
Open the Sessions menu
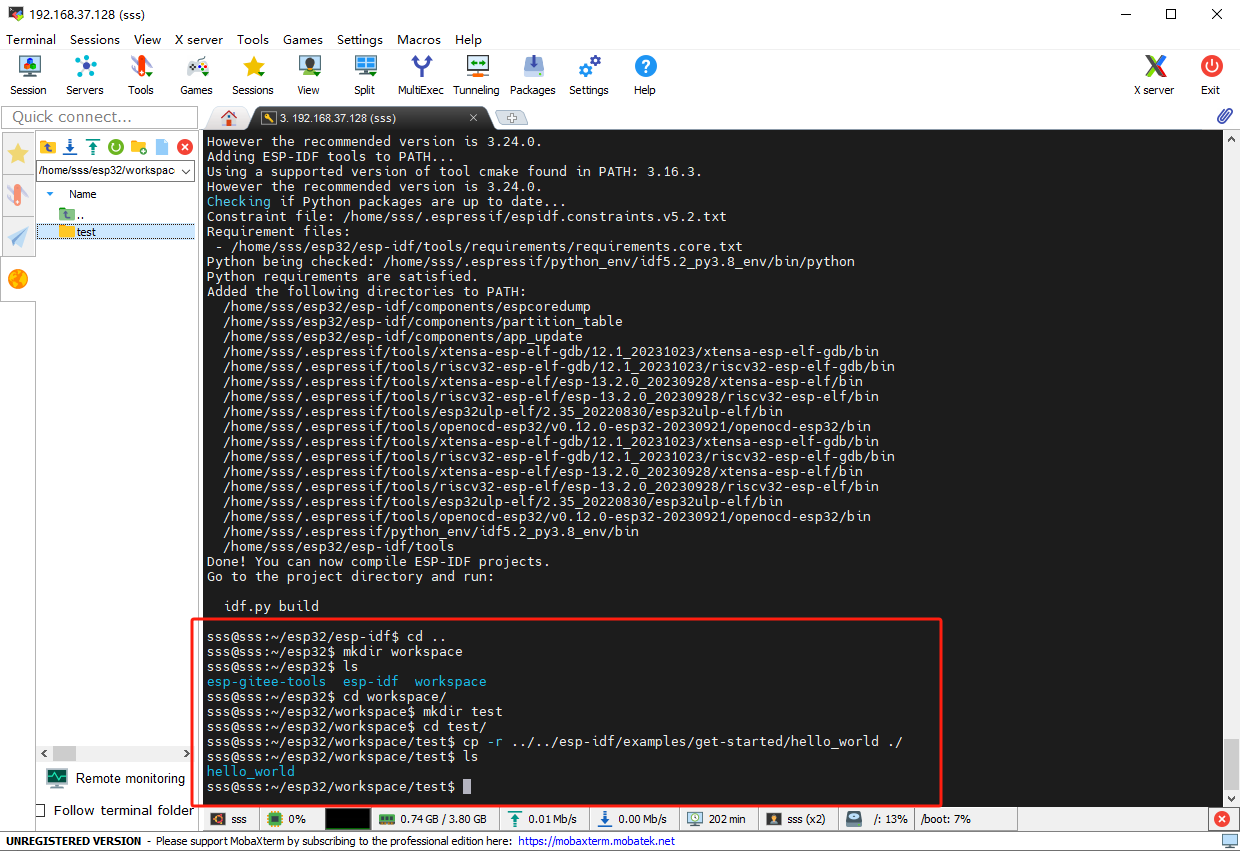95,39
